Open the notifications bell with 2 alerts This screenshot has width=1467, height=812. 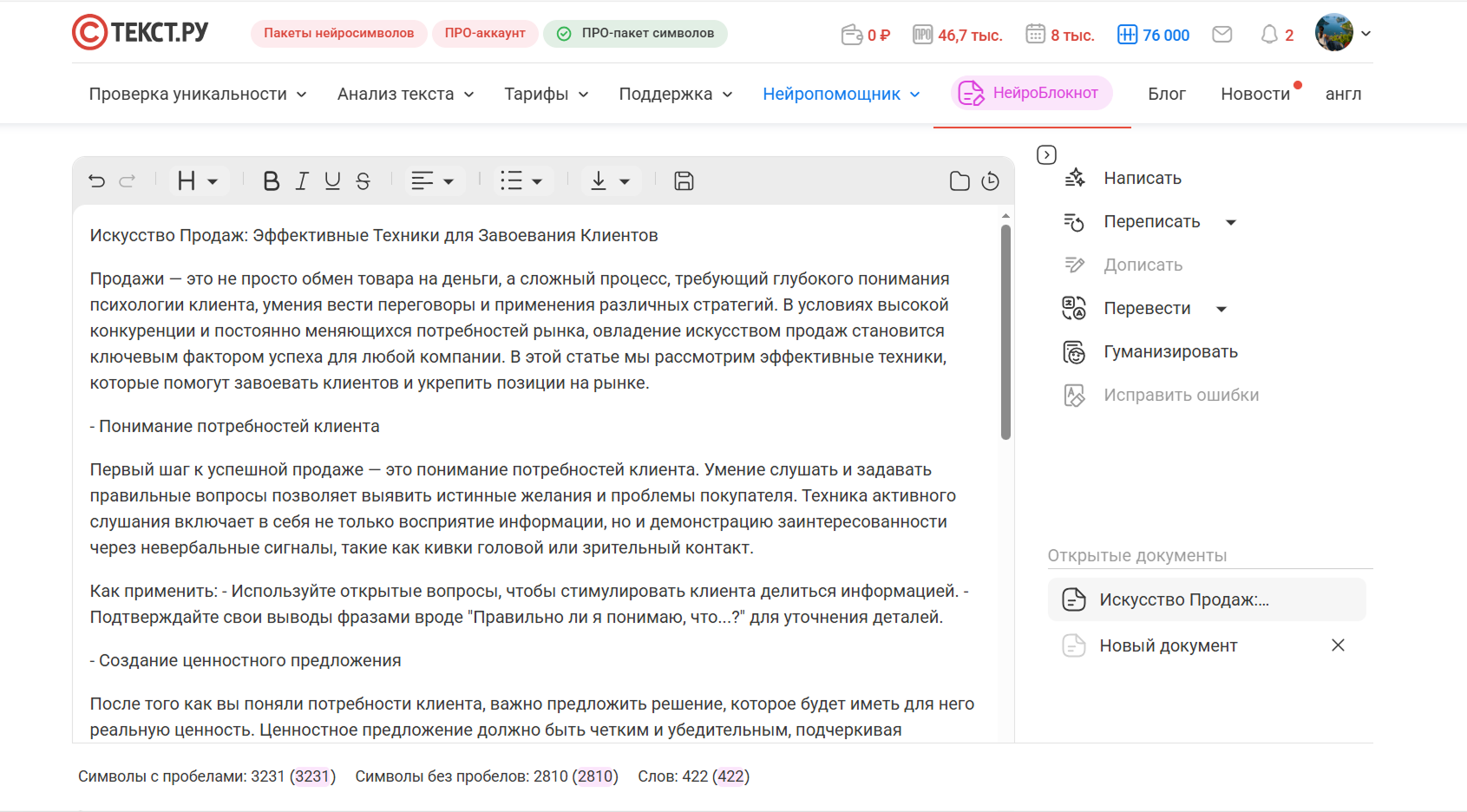point(1270,34)
